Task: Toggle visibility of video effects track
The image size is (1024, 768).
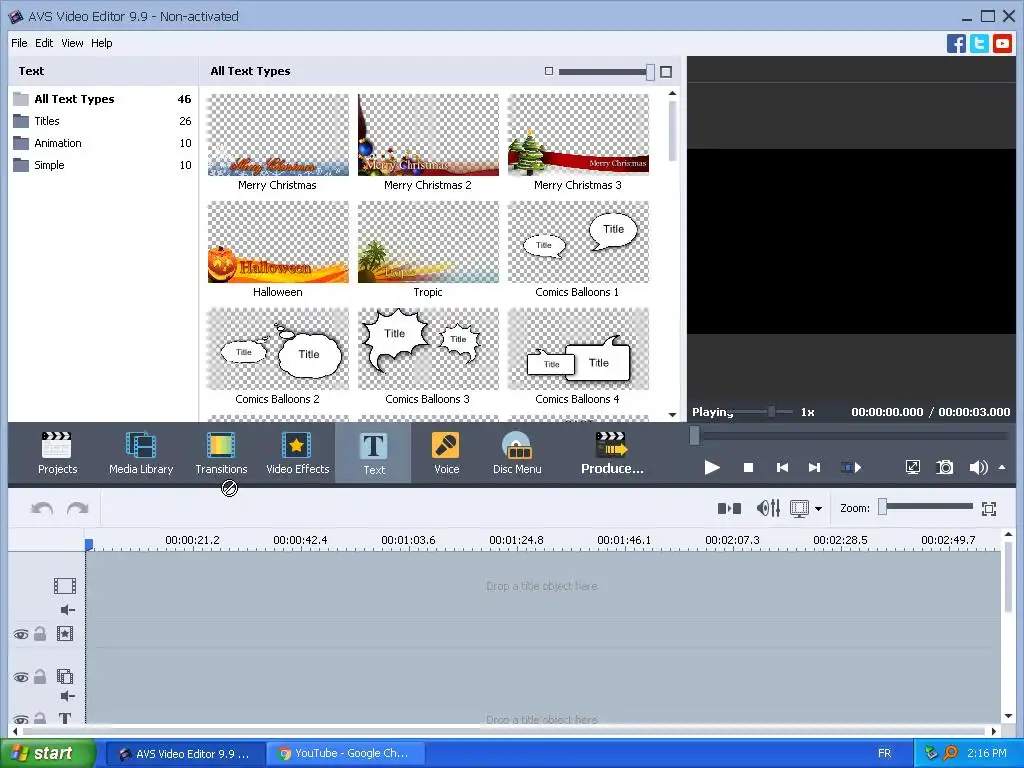Action: pos(21,634)
